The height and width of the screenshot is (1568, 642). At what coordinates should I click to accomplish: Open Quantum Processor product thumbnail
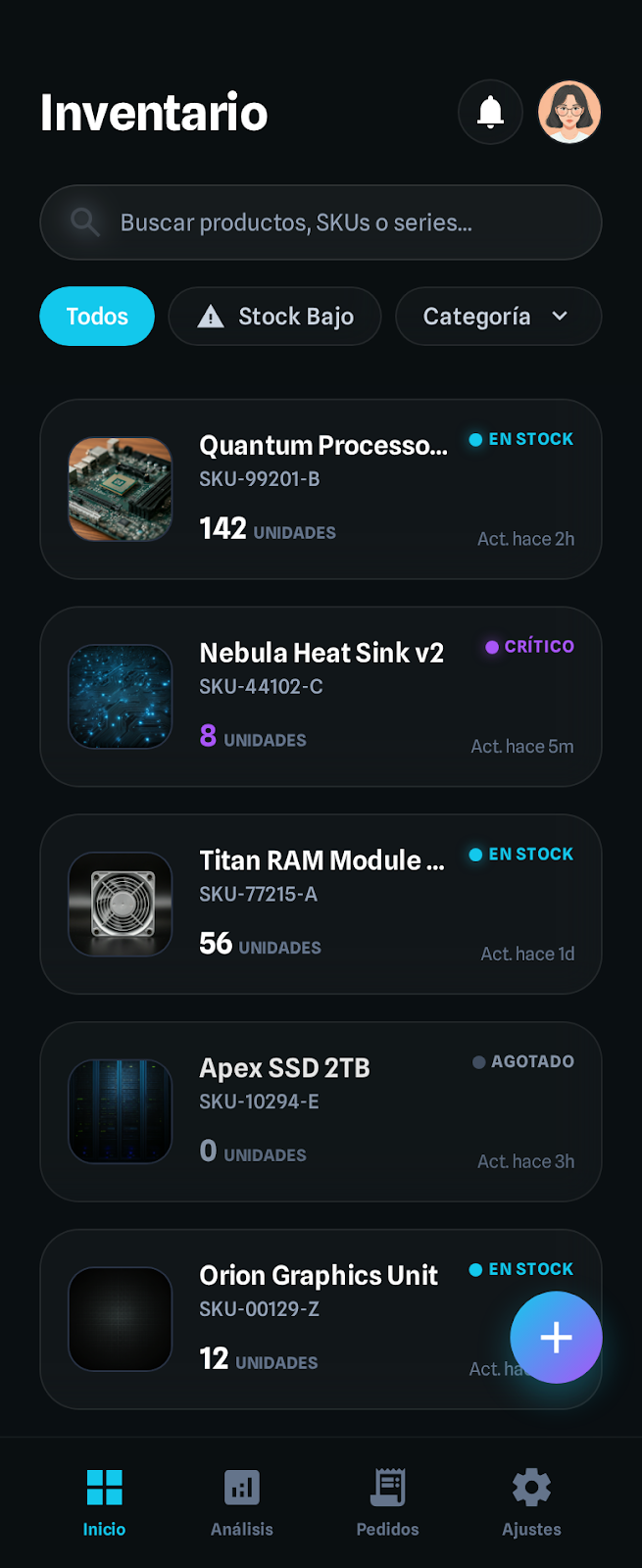121,489
